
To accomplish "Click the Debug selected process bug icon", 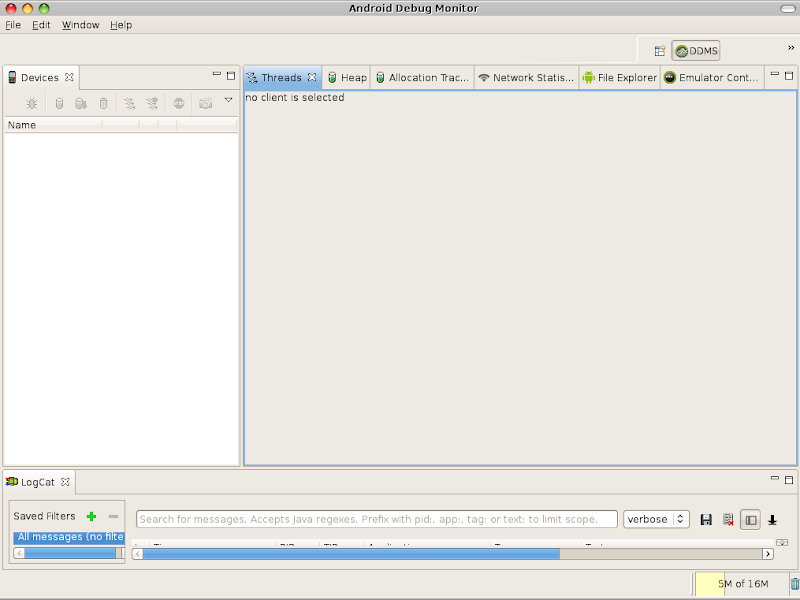I will tap(32, 104).
